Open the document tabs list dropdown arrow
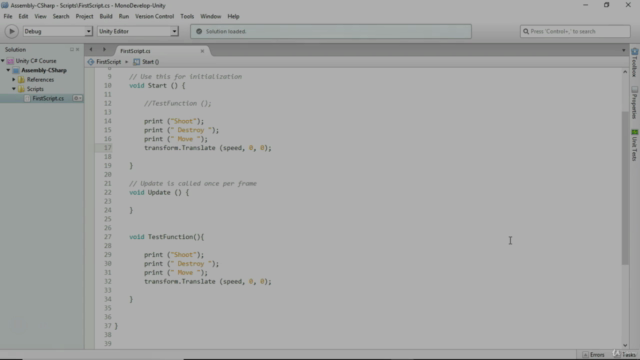Image resolution: width=640 pixels, height=360 pixels. [624, 50]
